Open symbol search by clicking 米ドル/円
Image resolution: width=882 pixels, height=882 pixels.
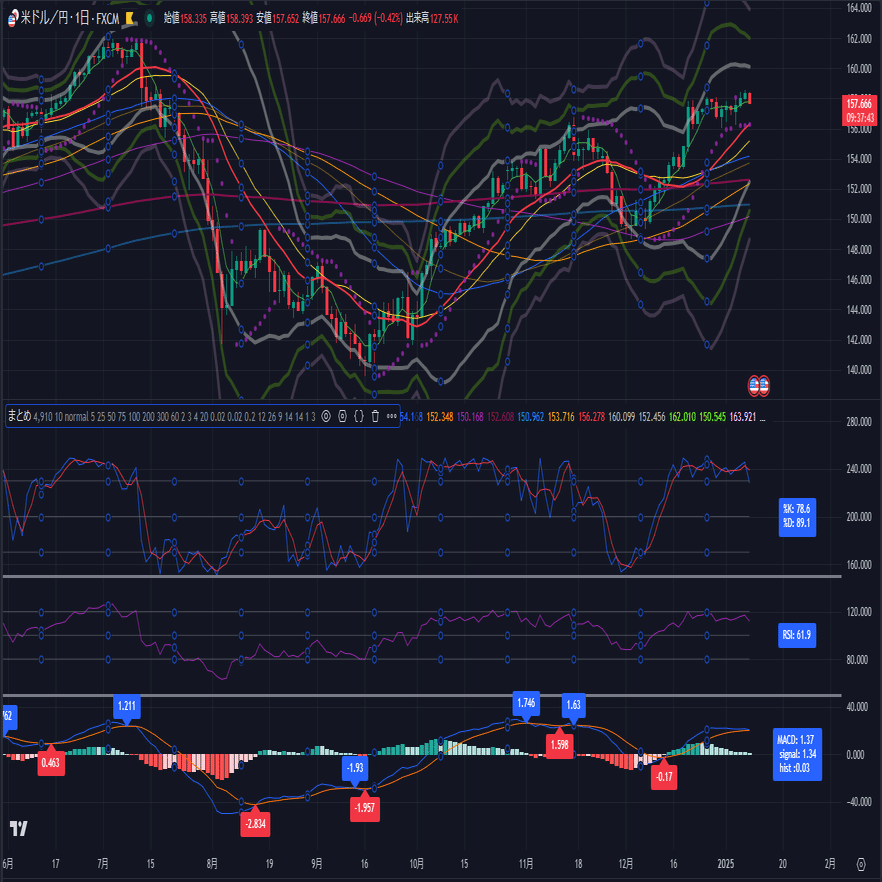pos(45,15)
